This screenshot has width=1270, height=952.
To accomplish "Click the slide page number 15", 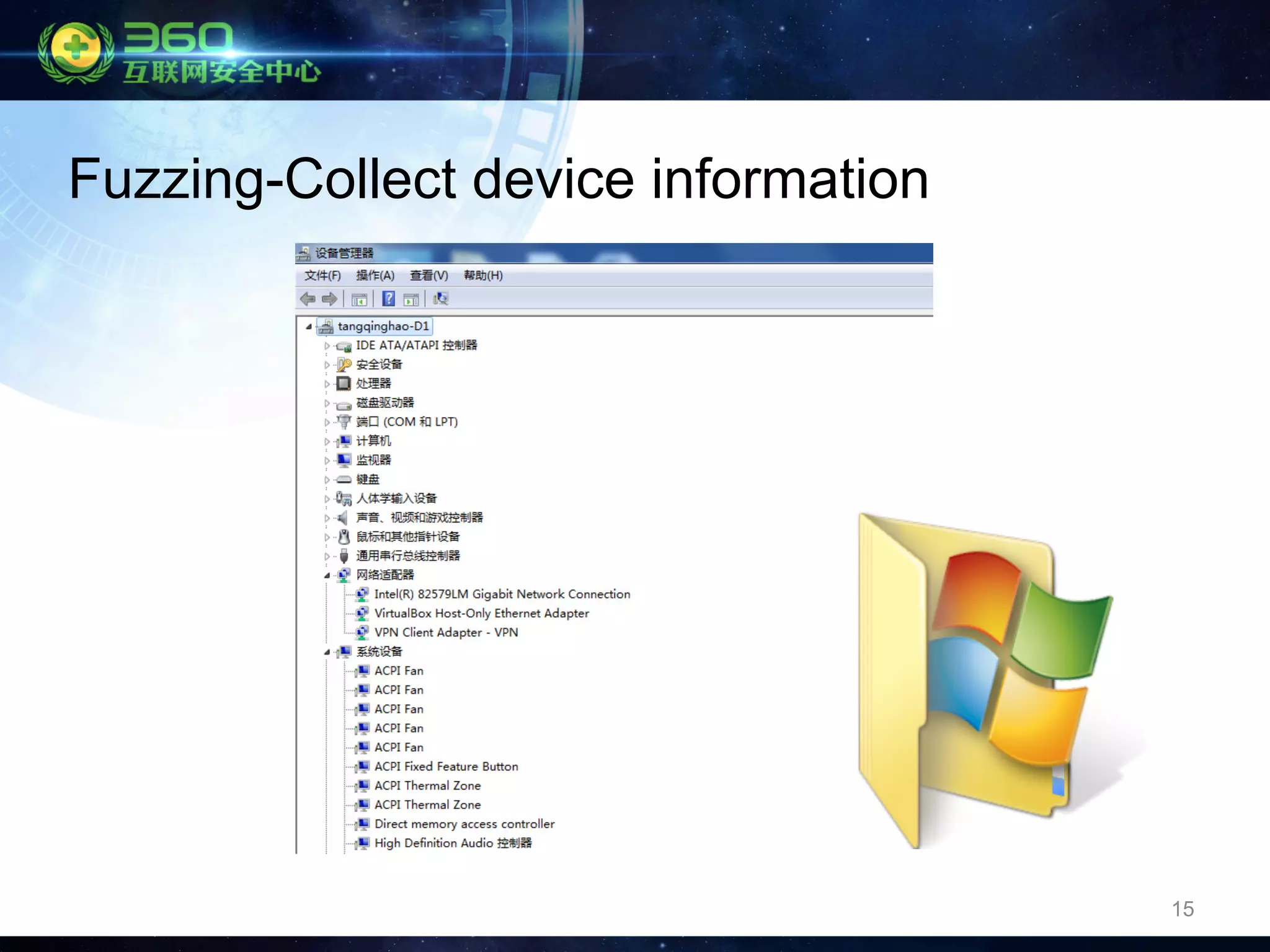I will (1183, 909).
